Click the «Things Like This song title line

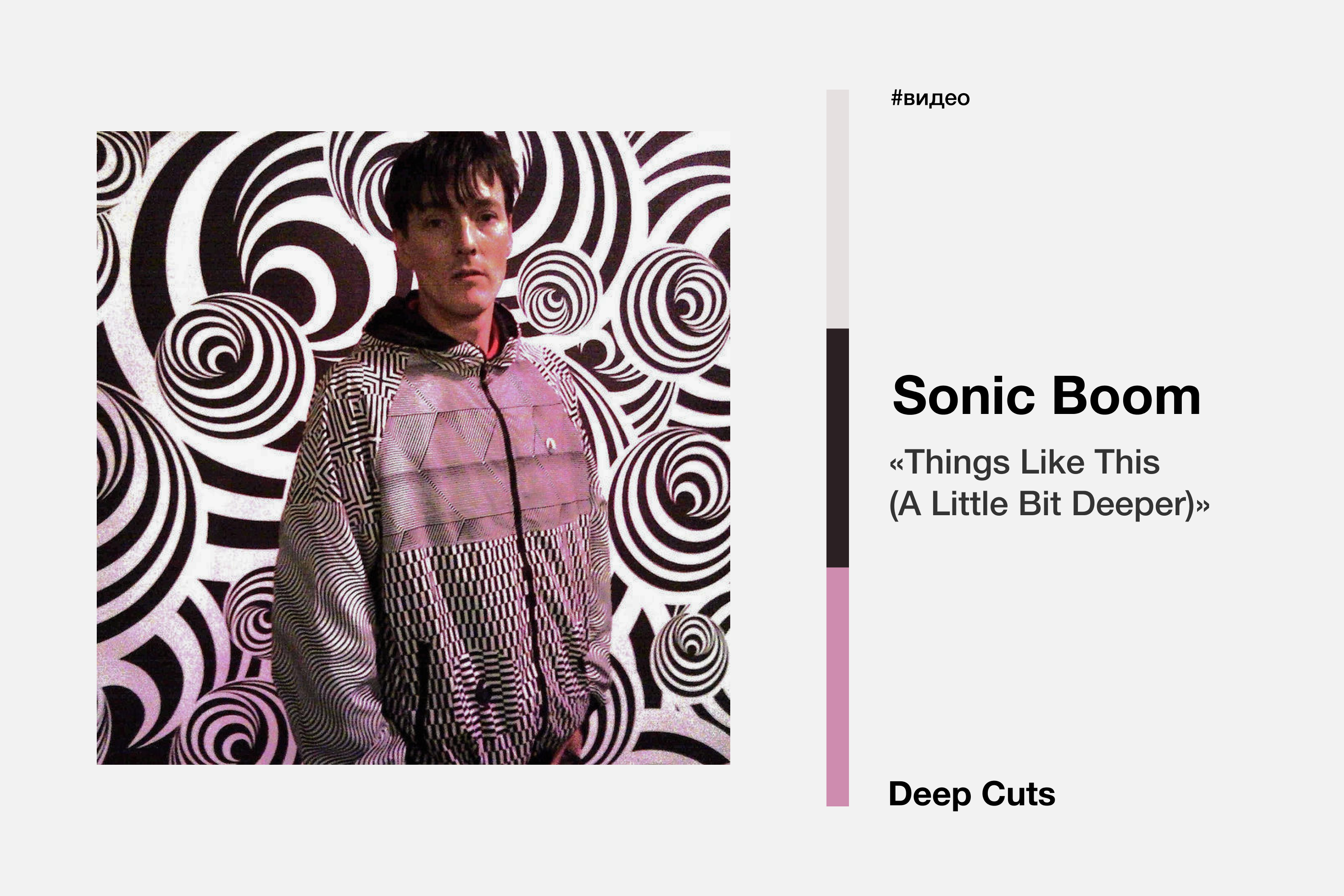point(1024,462)
